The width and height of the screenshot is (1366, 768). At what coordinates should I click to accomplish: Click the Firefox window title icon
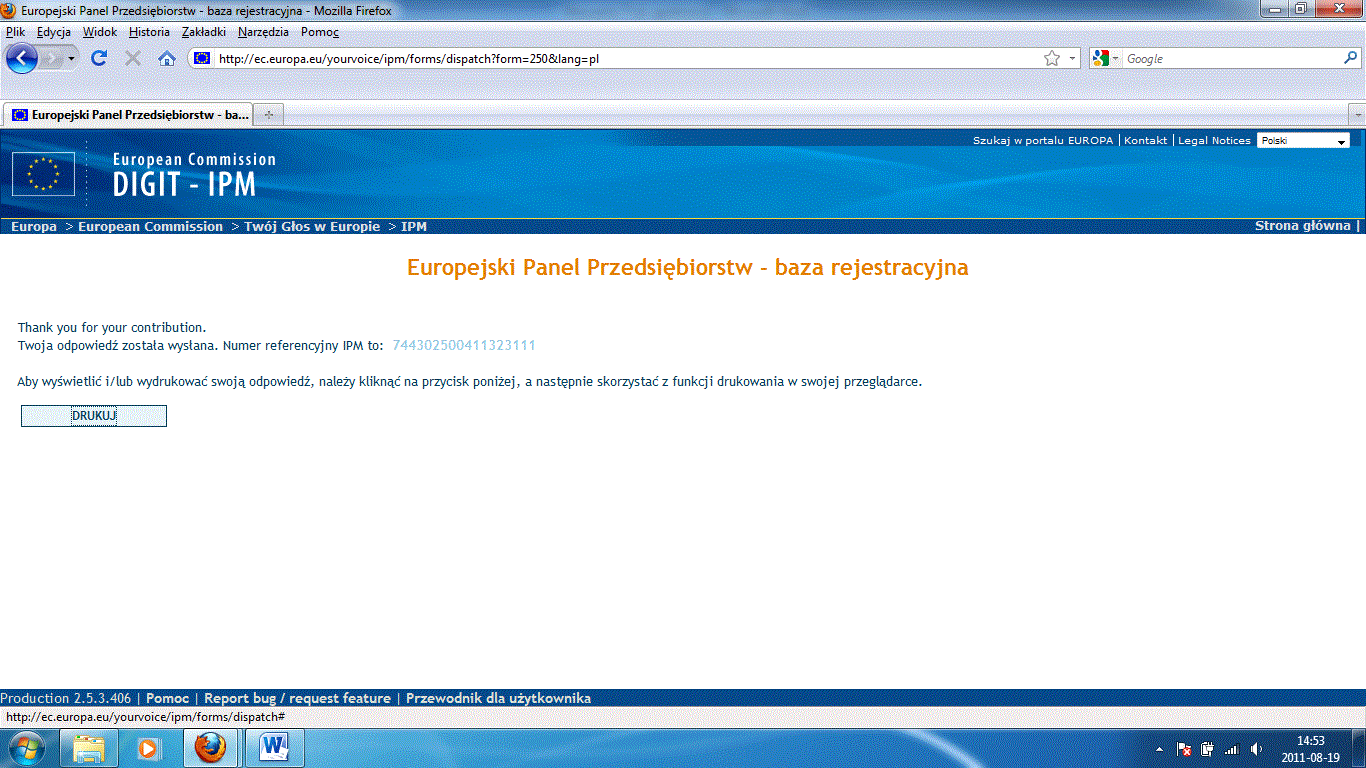[9, 11]
